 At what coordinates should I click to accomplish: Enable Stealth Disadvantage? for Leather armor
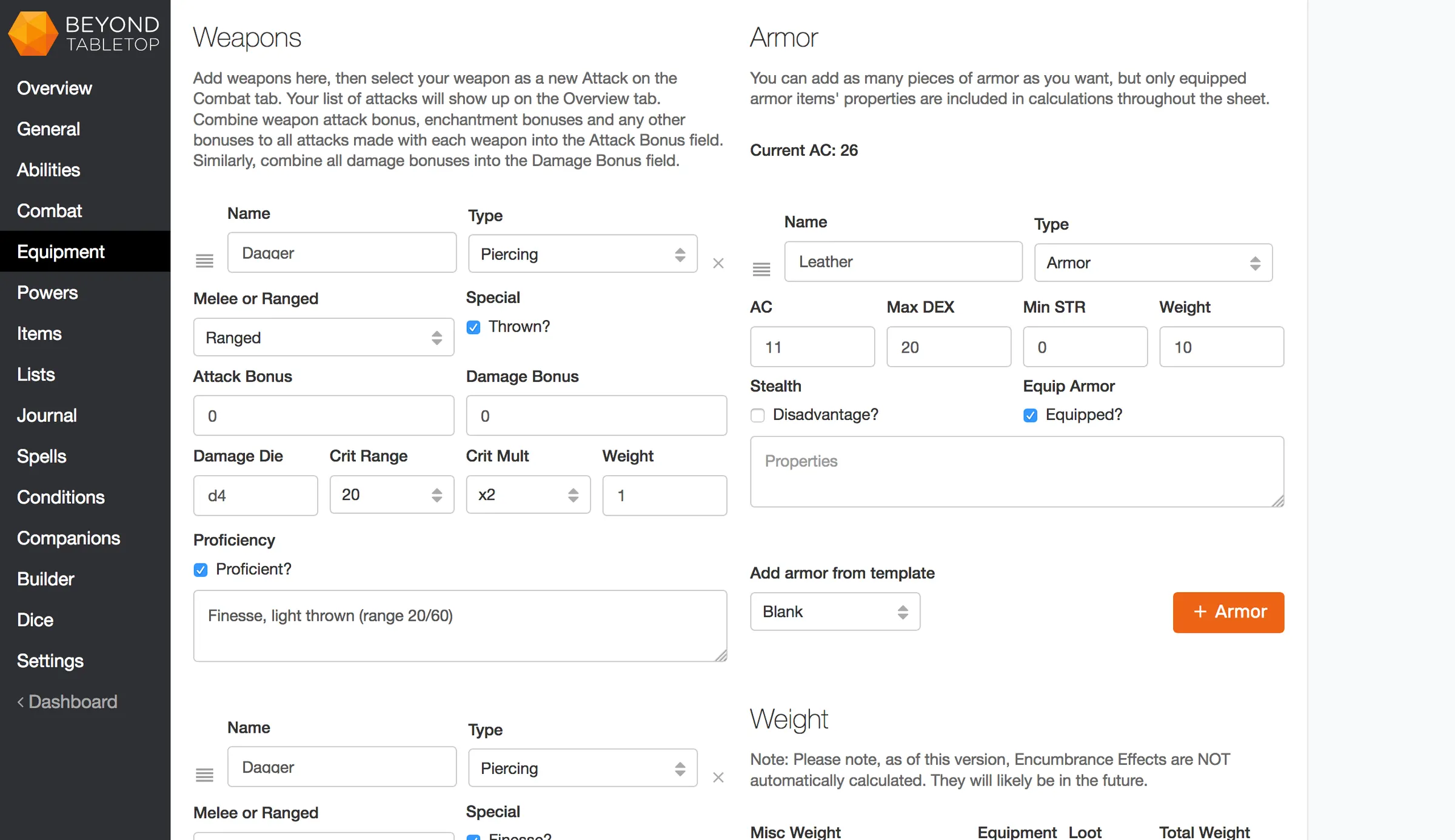coord(757,416)
